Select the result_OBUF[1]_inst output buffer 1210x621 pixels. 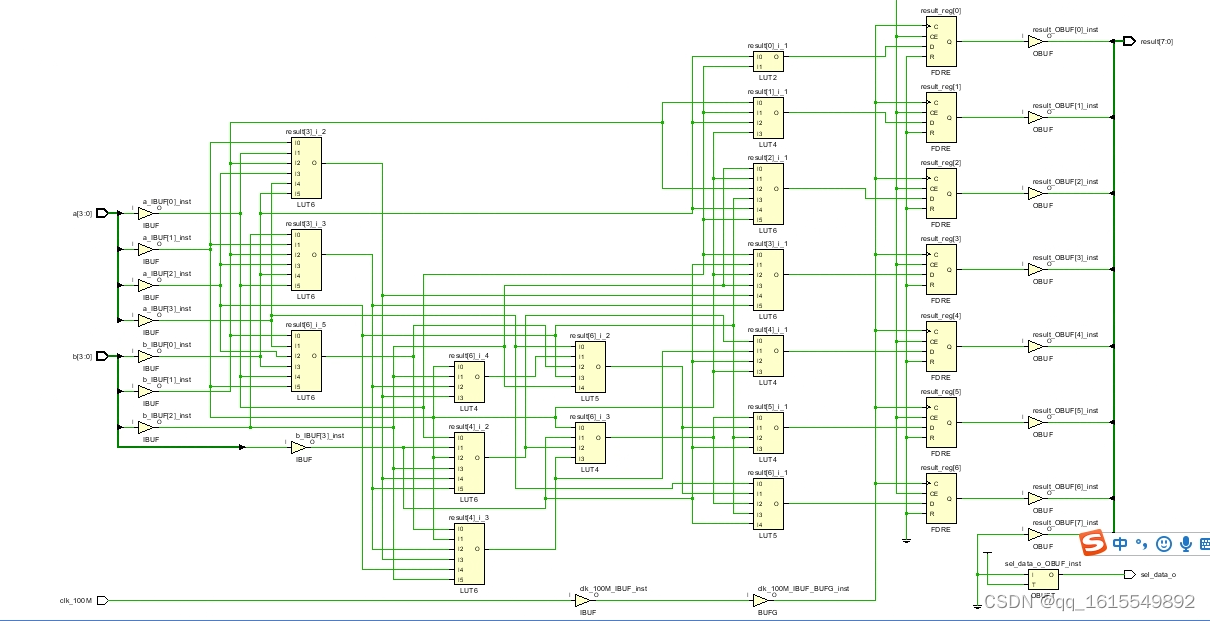pyautogui.click(x=1035, y=117)
